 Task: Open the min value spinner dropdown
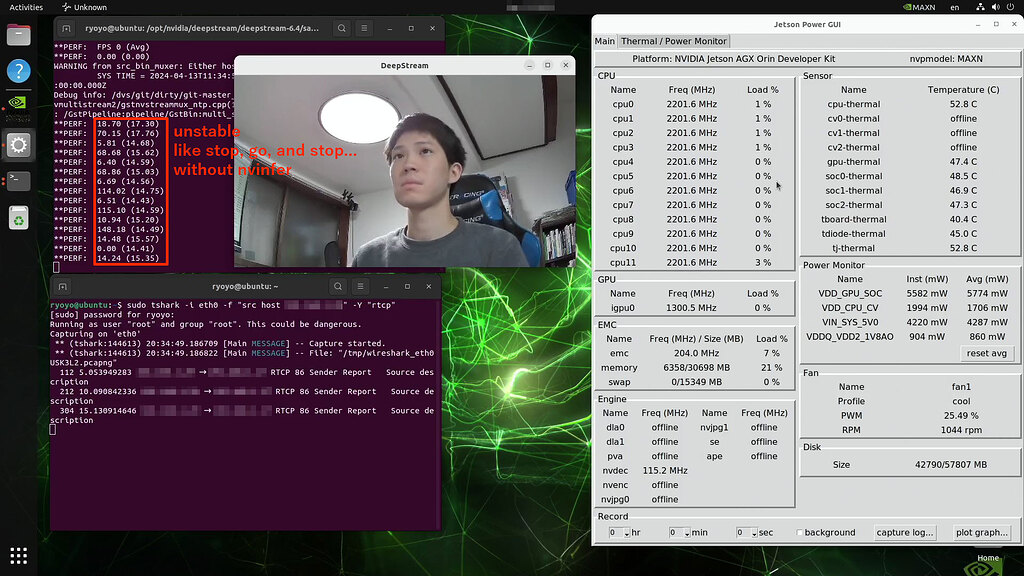(x=687, y=532)
